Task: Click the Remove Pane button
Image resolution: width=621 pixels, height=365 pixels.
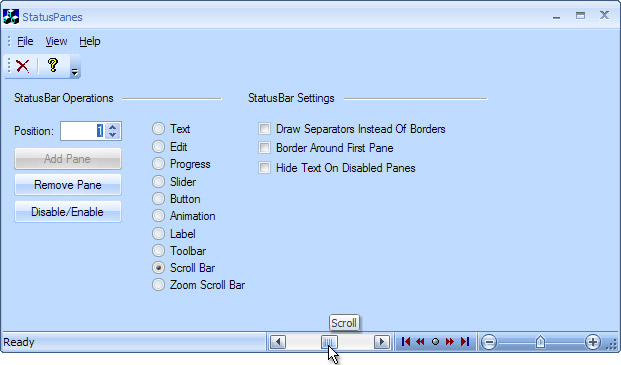Action: coord(68,185)
